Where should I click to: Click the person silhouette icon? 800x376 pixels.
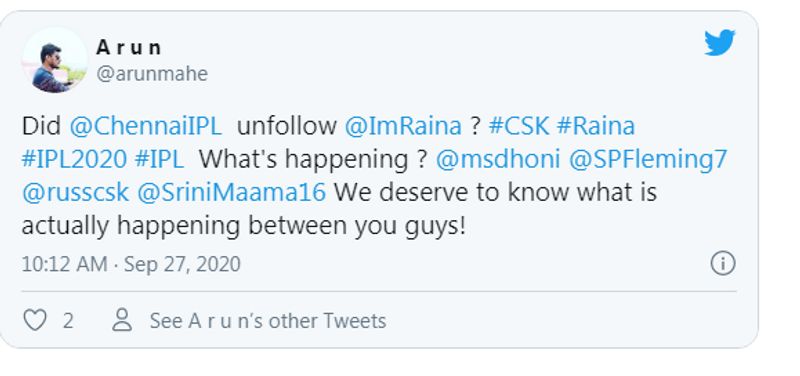pos(122,320)
